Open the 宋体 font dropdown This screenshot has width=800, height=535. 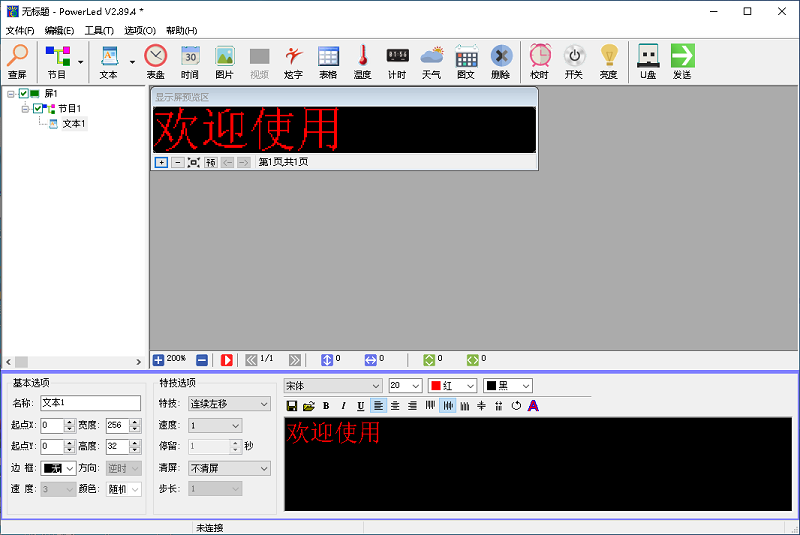pos(333,385)
